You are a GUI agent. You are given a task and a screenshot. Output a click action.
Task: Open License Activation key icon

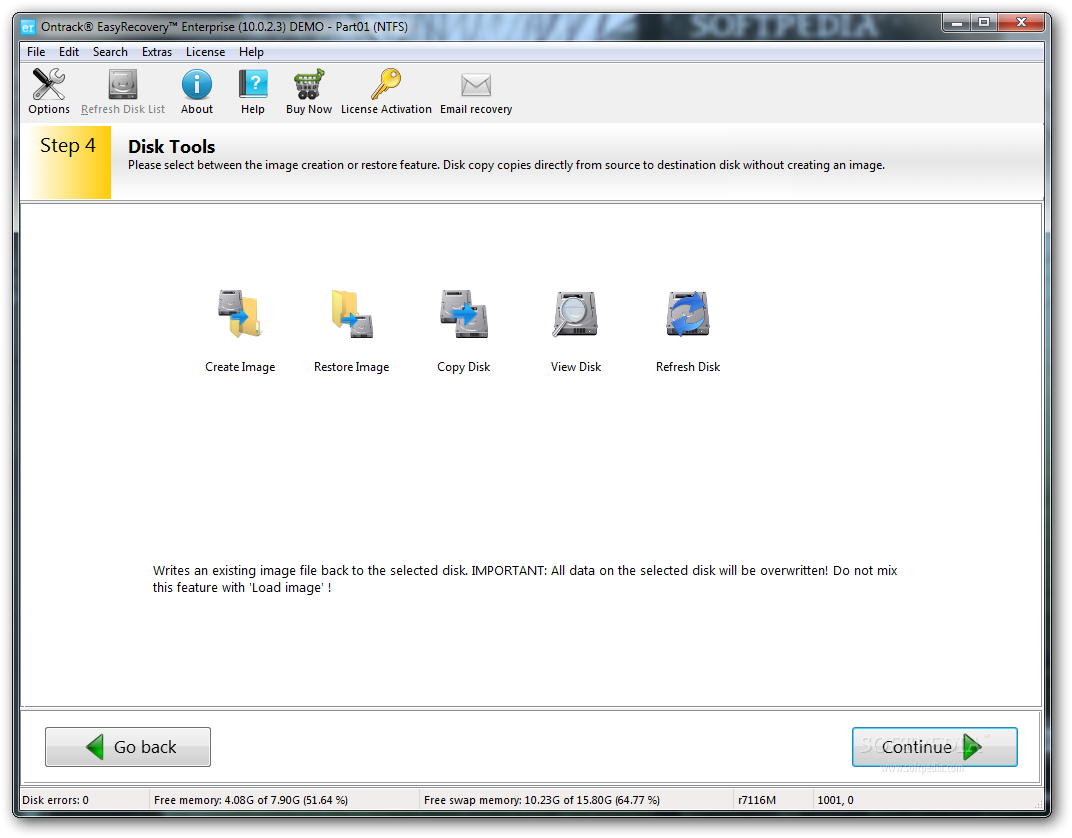coord(386,92)
